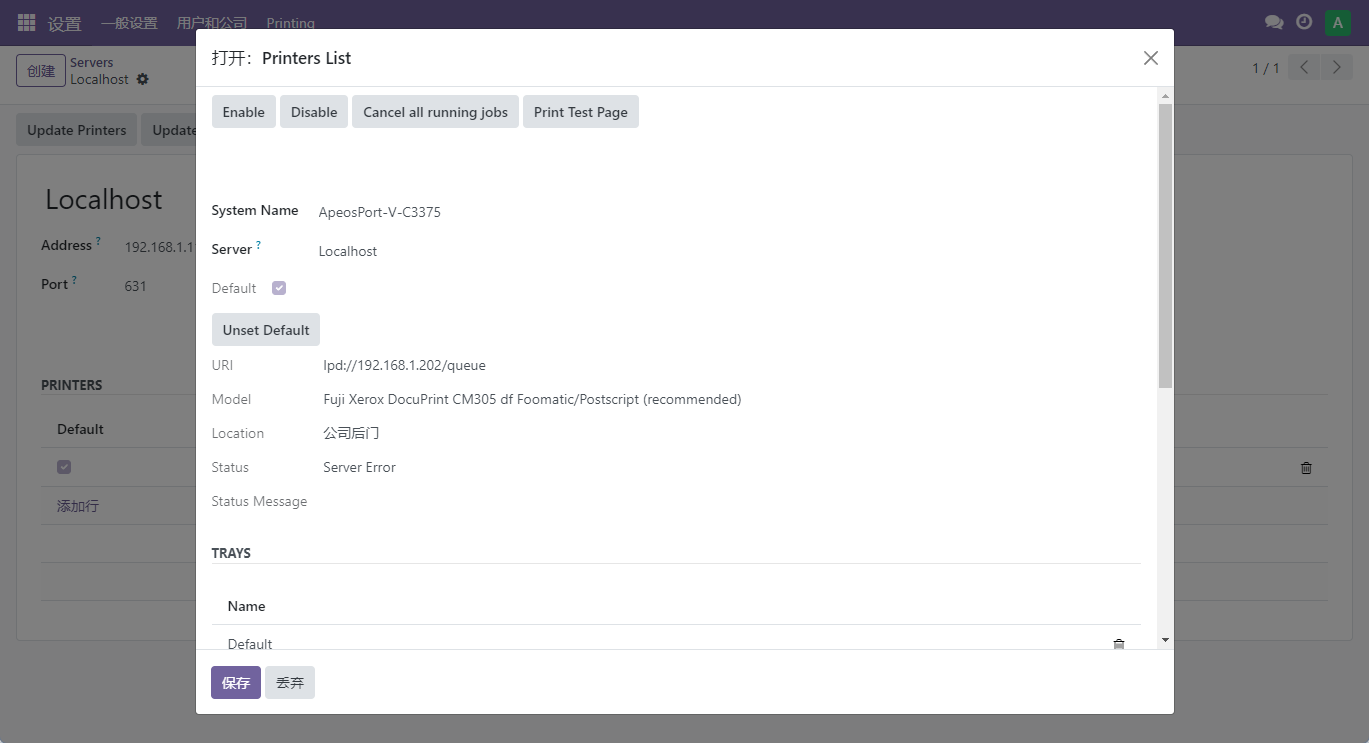Discard changes with 丢弃 button
This screenshot has width=1369, height=743.
pos(290,683)
